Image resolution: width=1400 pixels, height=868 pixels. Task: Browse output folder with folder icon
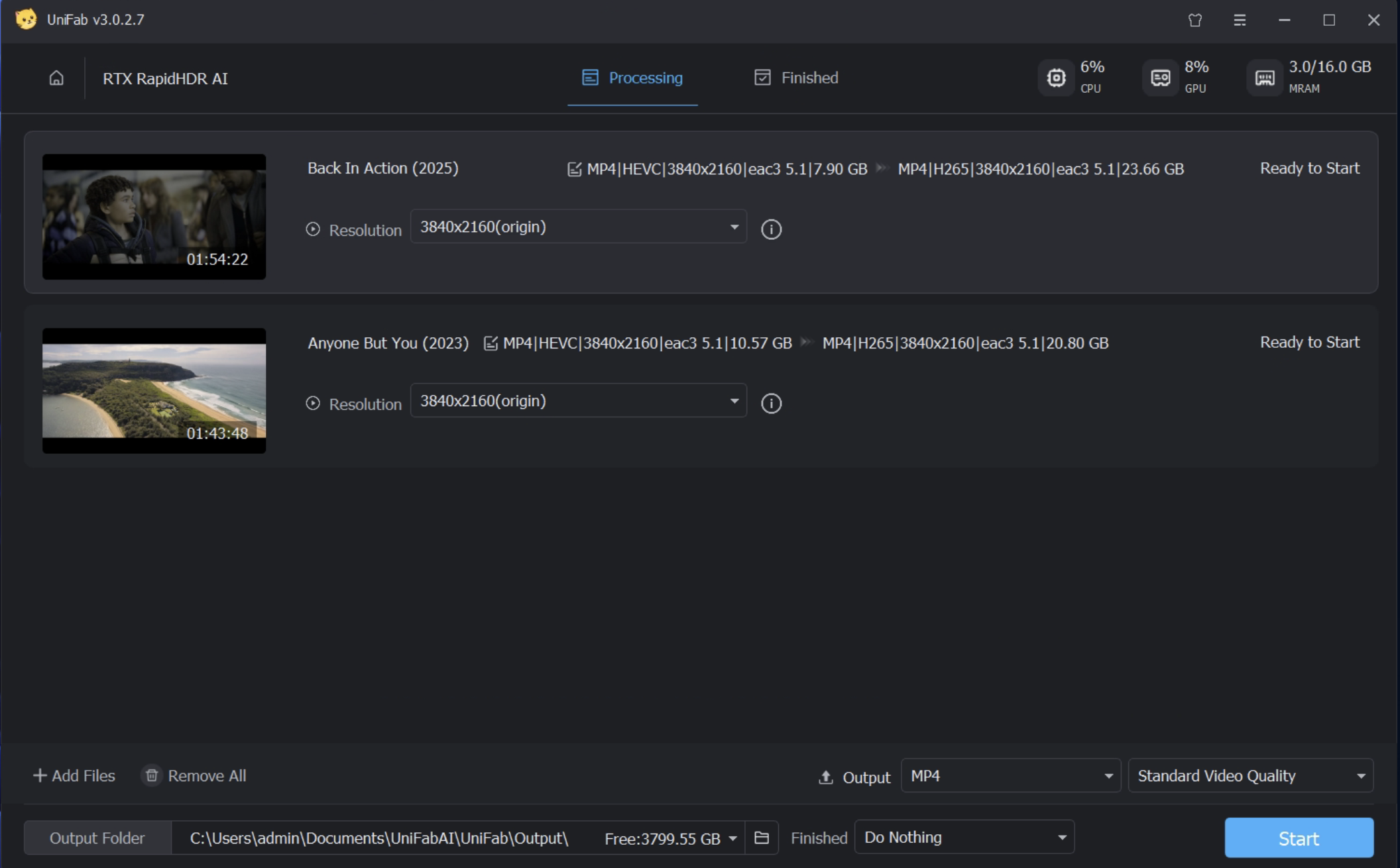click(x=762, y=838)
